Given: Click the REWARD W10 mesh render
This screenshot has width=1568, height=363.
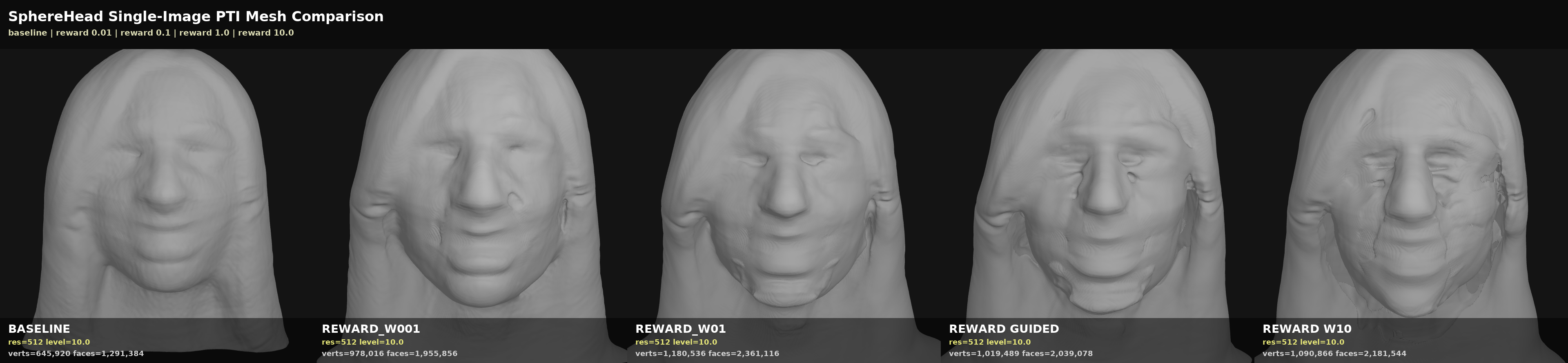Looking at the screenshot, I should click(1411, 206).
